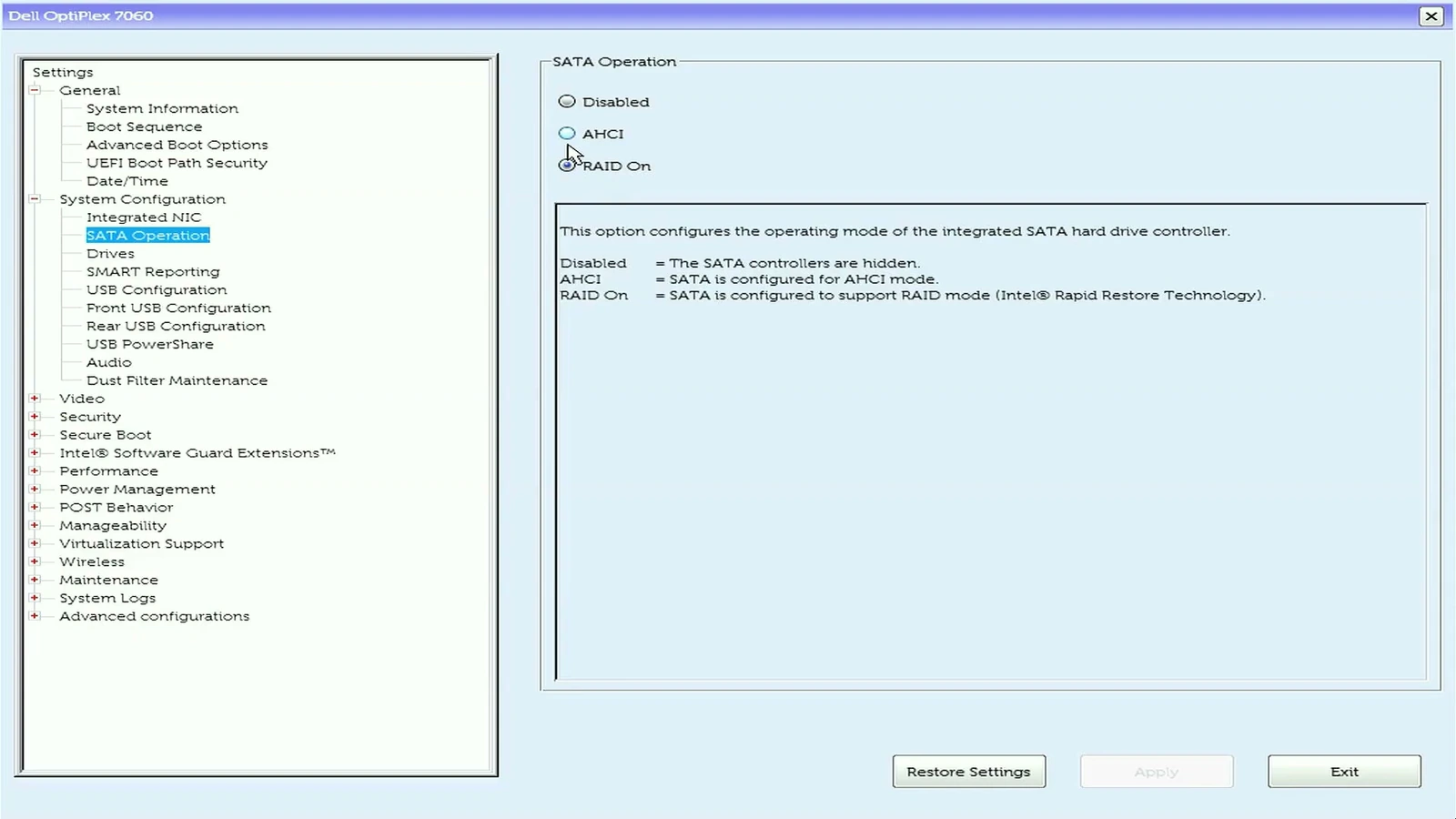Image resolution: width=1456 pixels, height=819 pixels.
Task: Select Advanced Boot Options
Action: [x=177, y=145]
